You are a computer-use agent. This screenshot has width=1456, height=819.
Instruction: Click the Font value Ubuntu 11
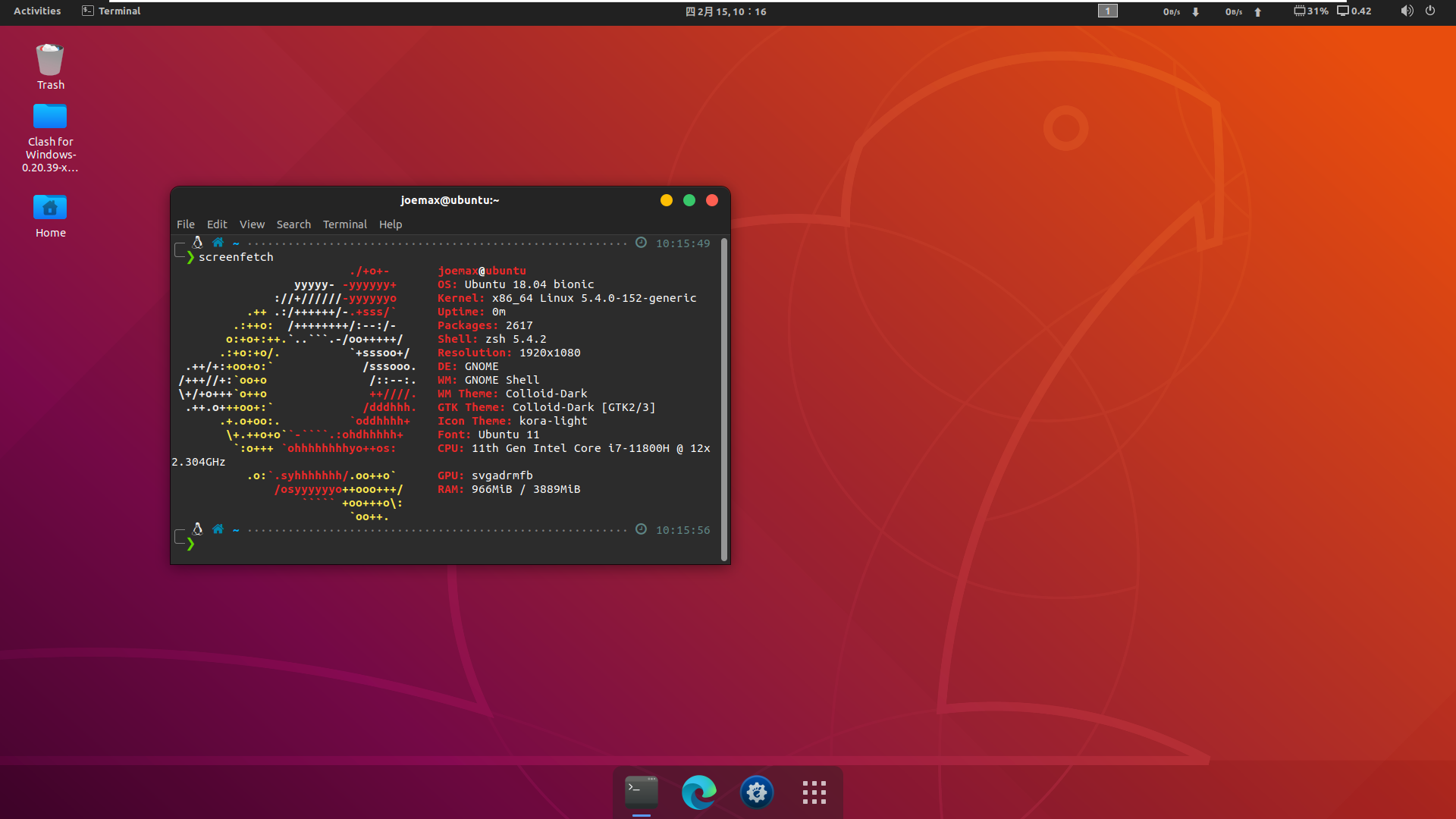[509, 435]
